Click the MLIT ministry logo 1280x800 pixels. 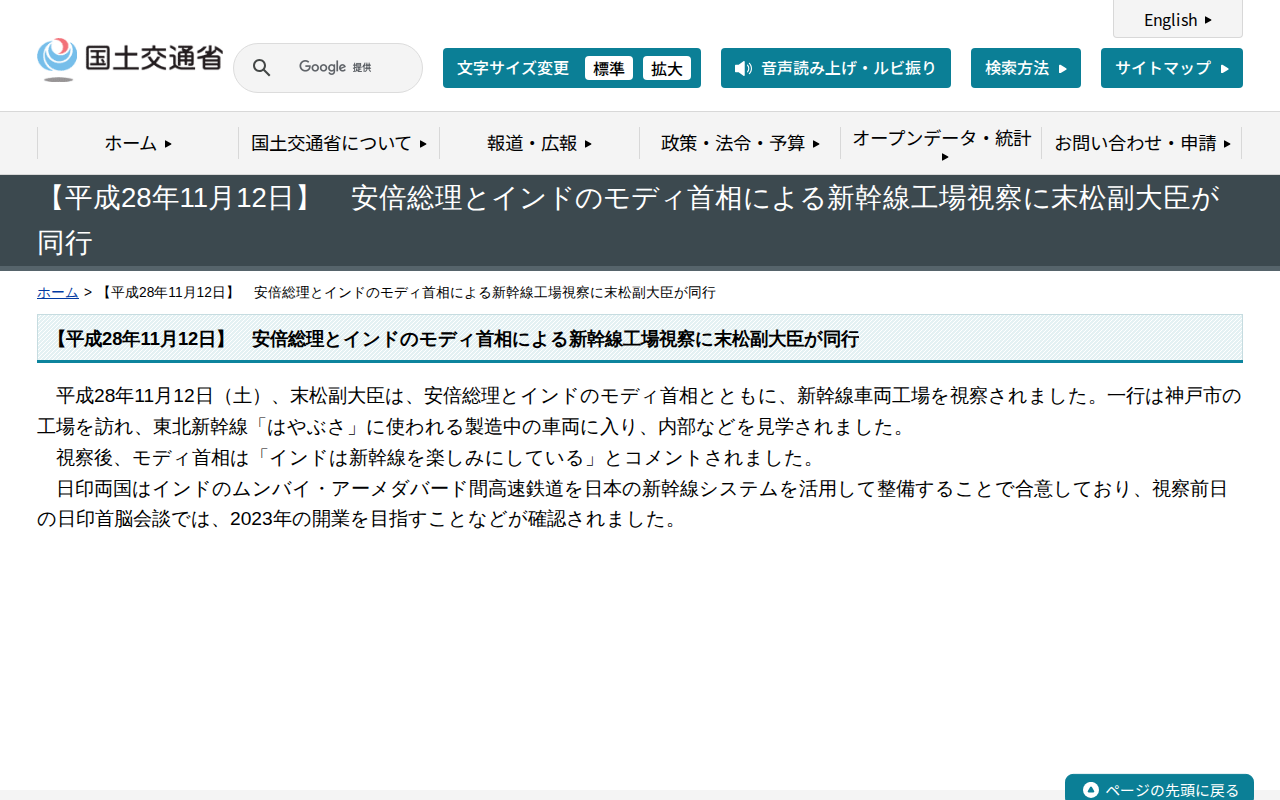[130, 60]
